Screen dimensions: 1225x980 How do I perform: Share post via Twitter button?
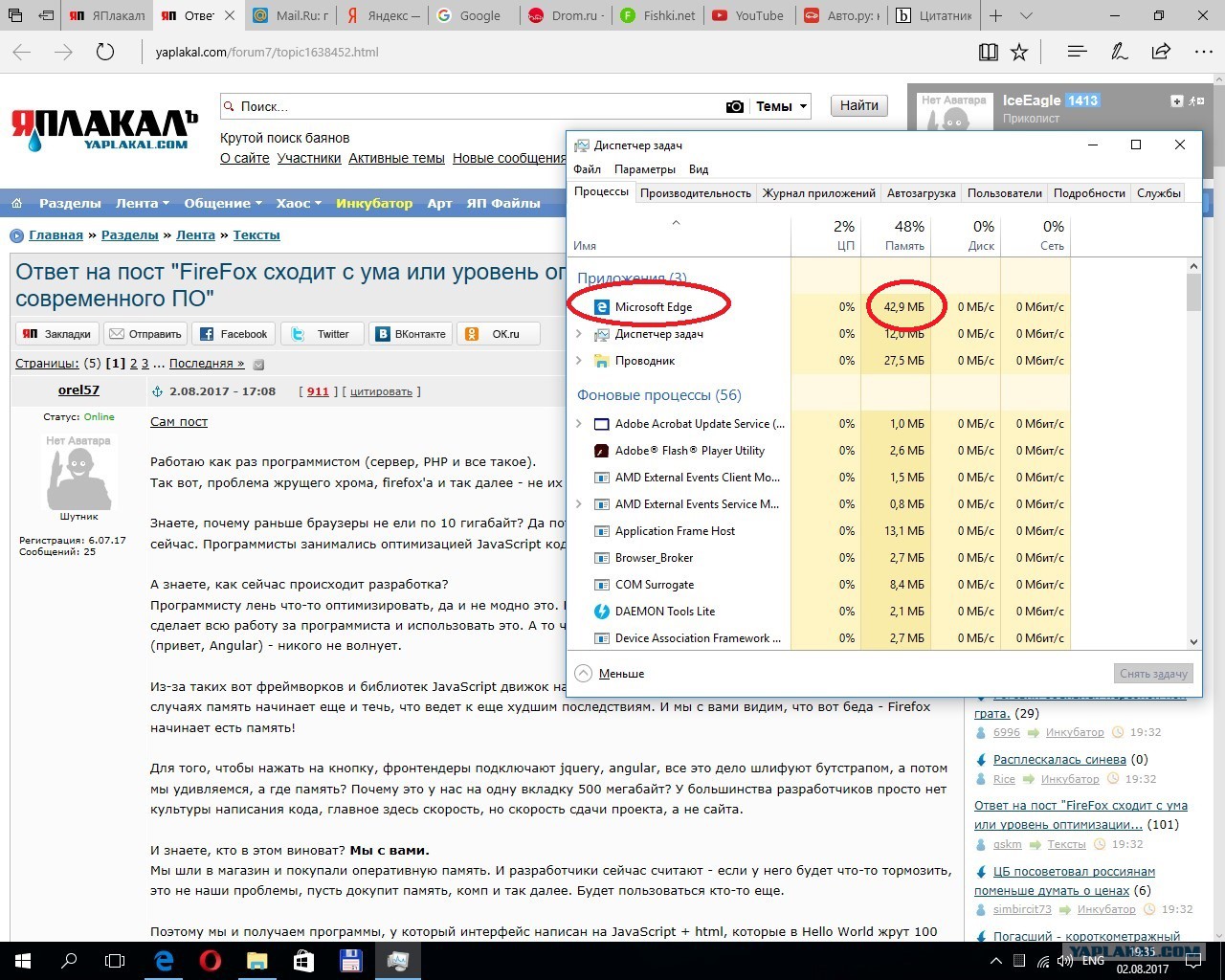click(323, 334)
